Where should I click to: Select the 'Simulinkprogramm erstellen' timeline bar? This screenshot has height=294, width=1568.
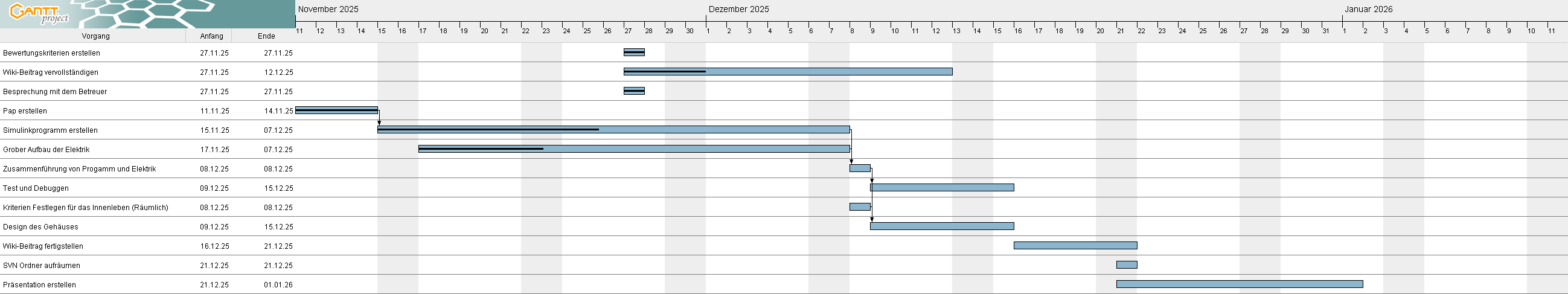click(613, 130)
